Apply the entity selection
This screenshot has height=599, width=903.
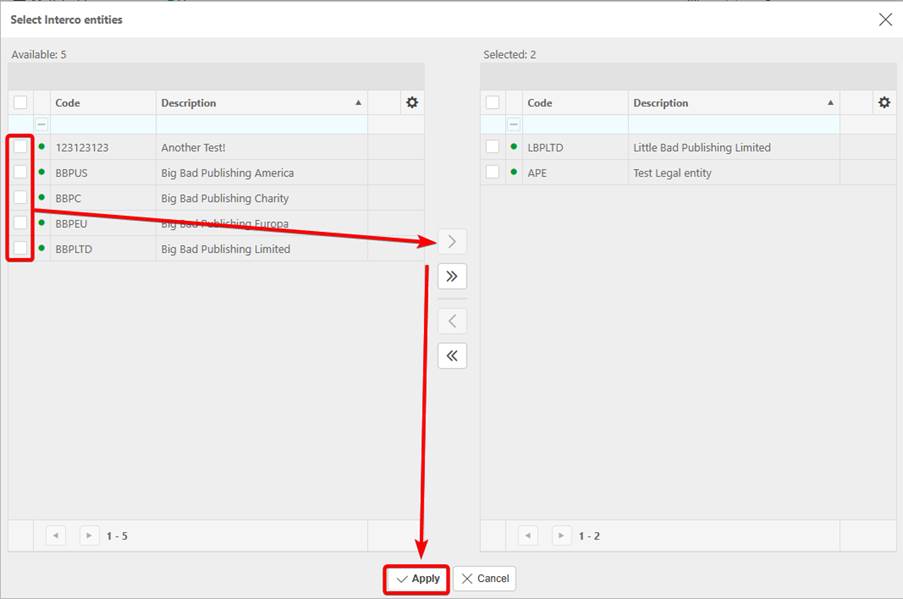(418, 579)
